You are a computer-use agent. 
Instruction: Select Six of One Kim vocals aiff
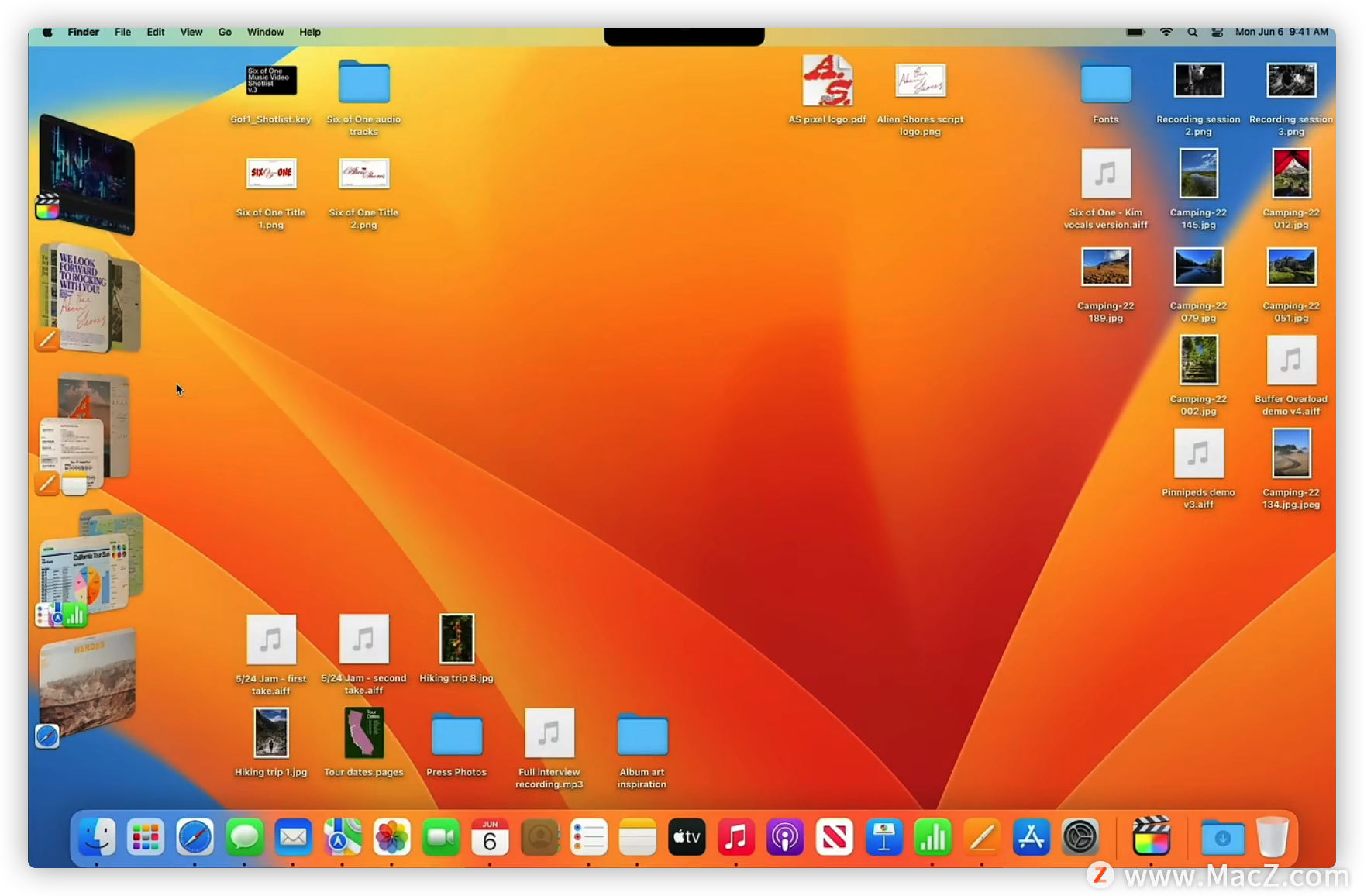pyautogui.click(x=1106, y=189)
